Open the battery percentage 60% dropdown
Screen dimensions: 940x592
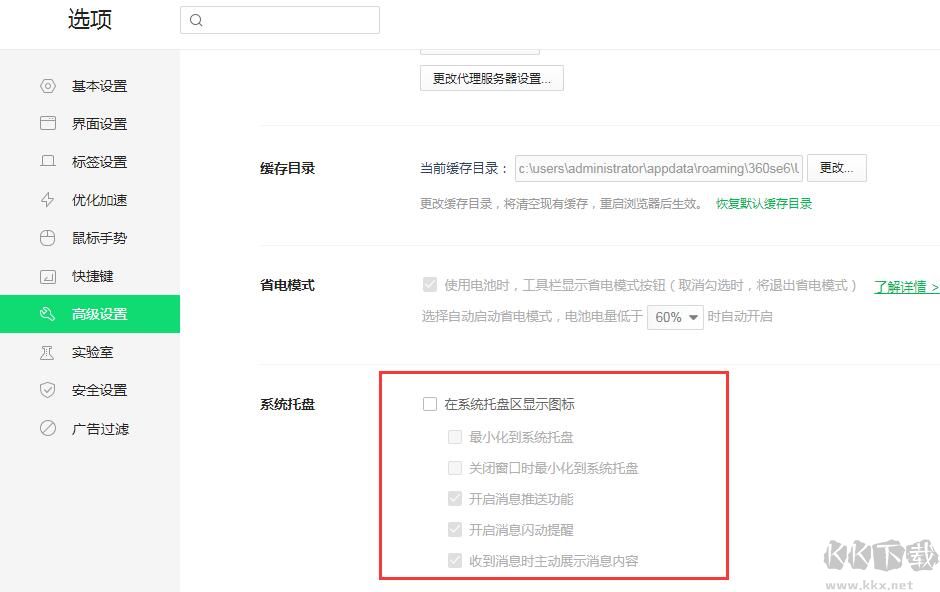pyautogui.click(x=675, y=315)
